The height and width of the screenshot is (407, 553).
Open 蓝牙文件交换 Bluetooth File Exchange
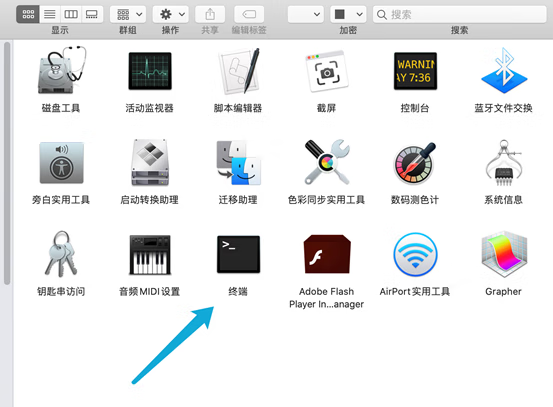coord(504,71)
